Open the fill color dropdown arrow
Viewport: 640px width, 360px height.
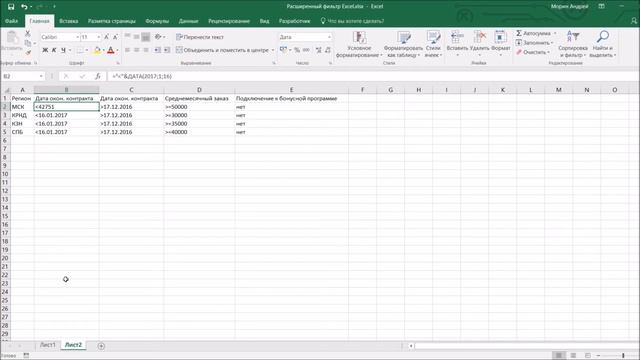(103, 50)
